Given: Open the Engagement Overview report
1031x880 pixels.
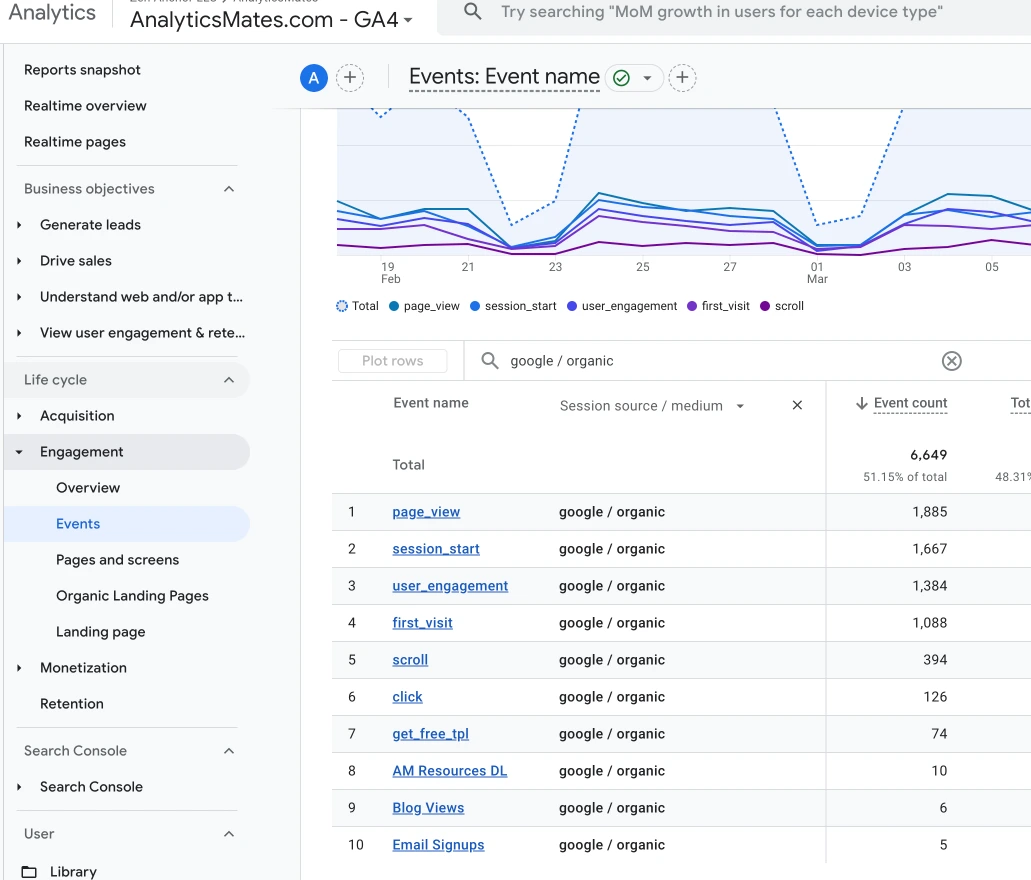Looking at the screenshot, I should [88, 488].
